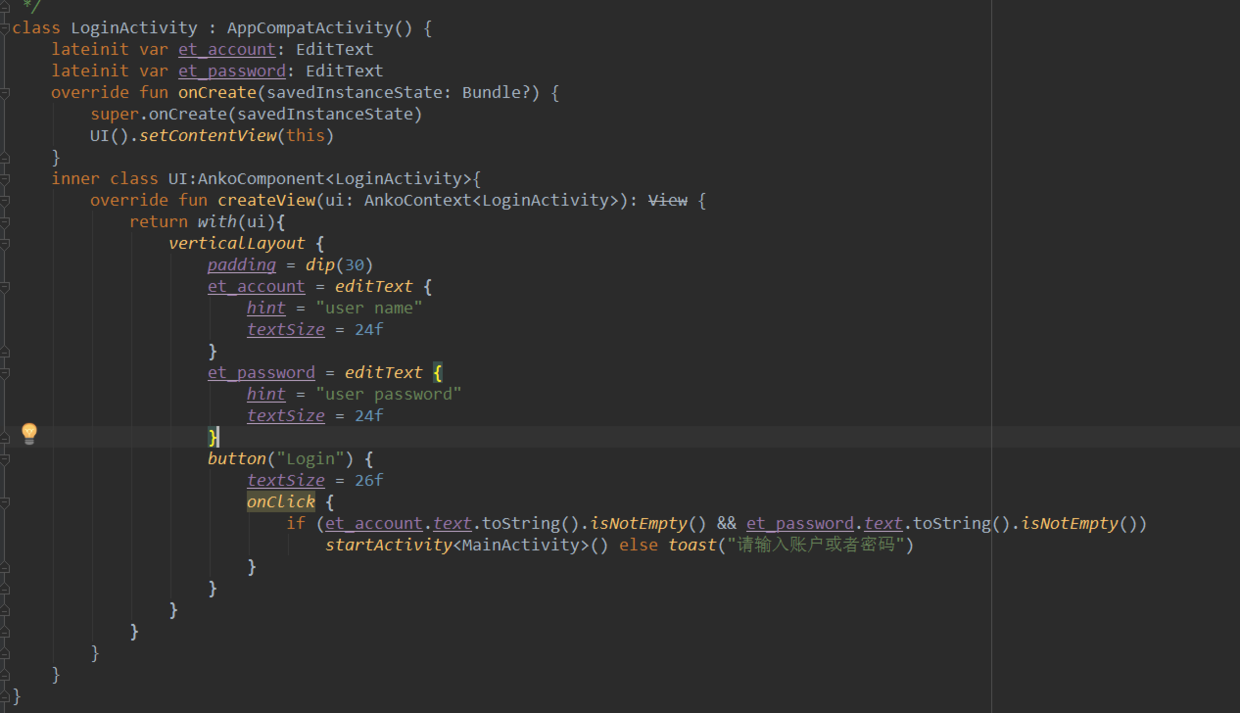1240x713 pixels.
Task: Click the toast call after else
Action: (x=693, y=545)
